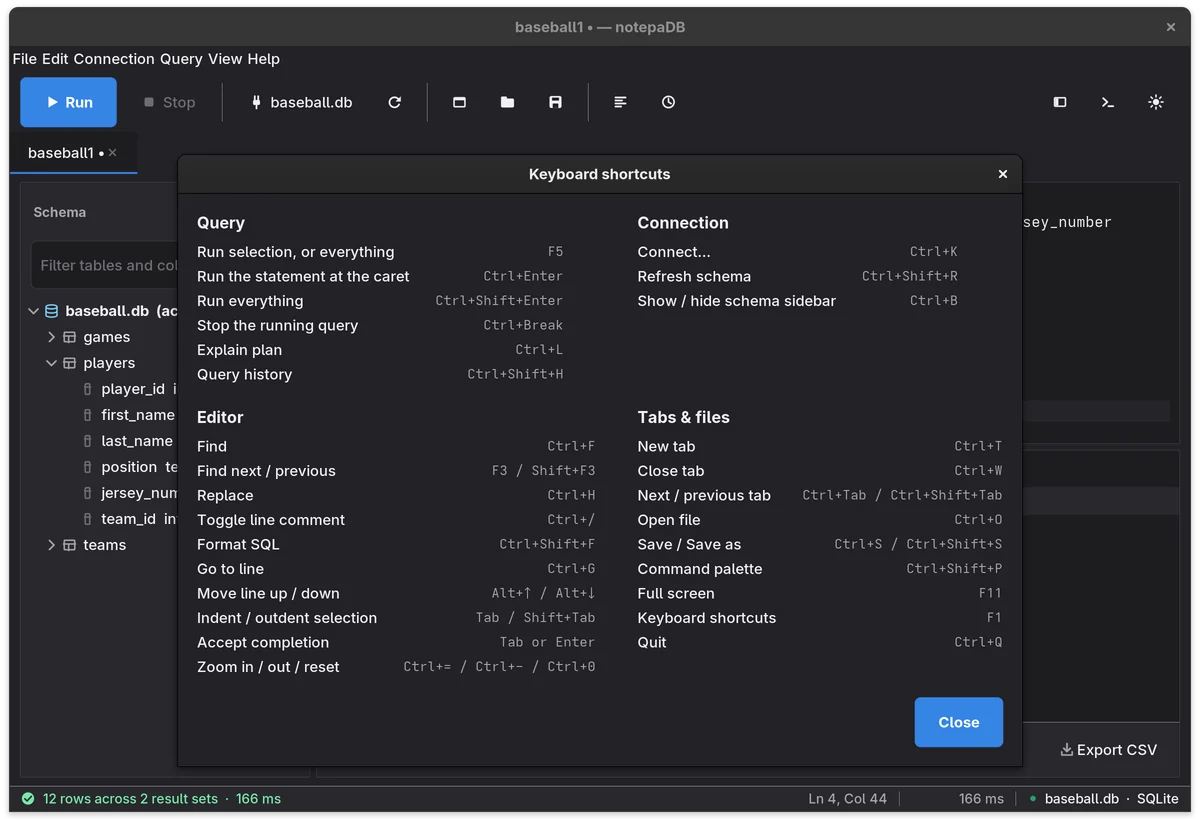Screen dimensions: 1200x823
Task: Click the column icon beside last_name
Action: tap(88, 441)
